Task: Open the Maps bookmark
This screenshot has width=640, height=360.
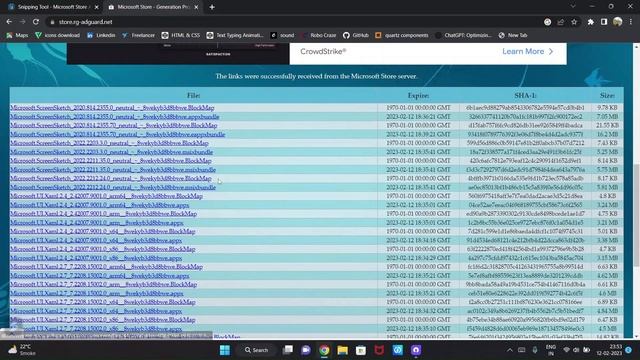Action: pyautogui.click(x=17, y=35)
